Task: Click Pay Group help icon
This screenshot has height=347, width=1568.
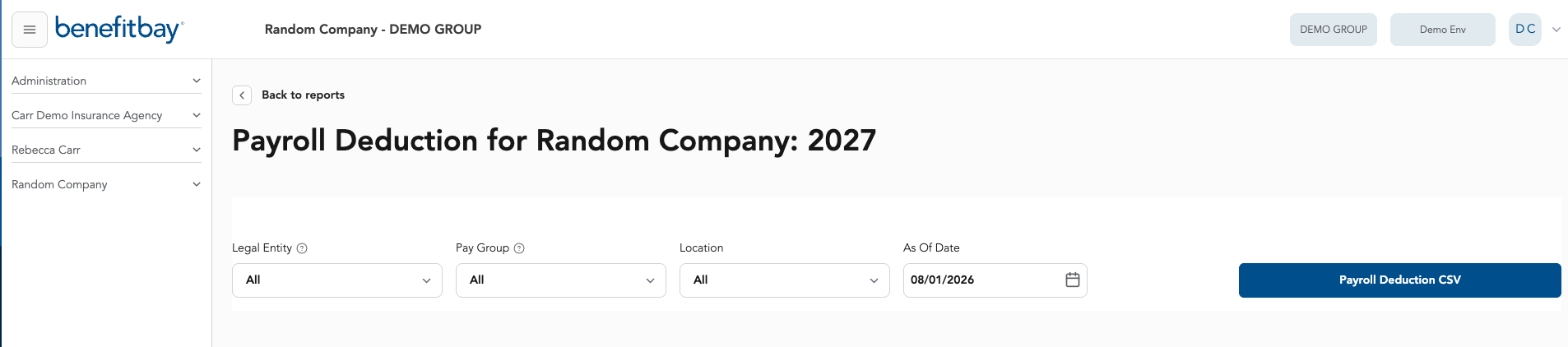Action: coord(519,248)
